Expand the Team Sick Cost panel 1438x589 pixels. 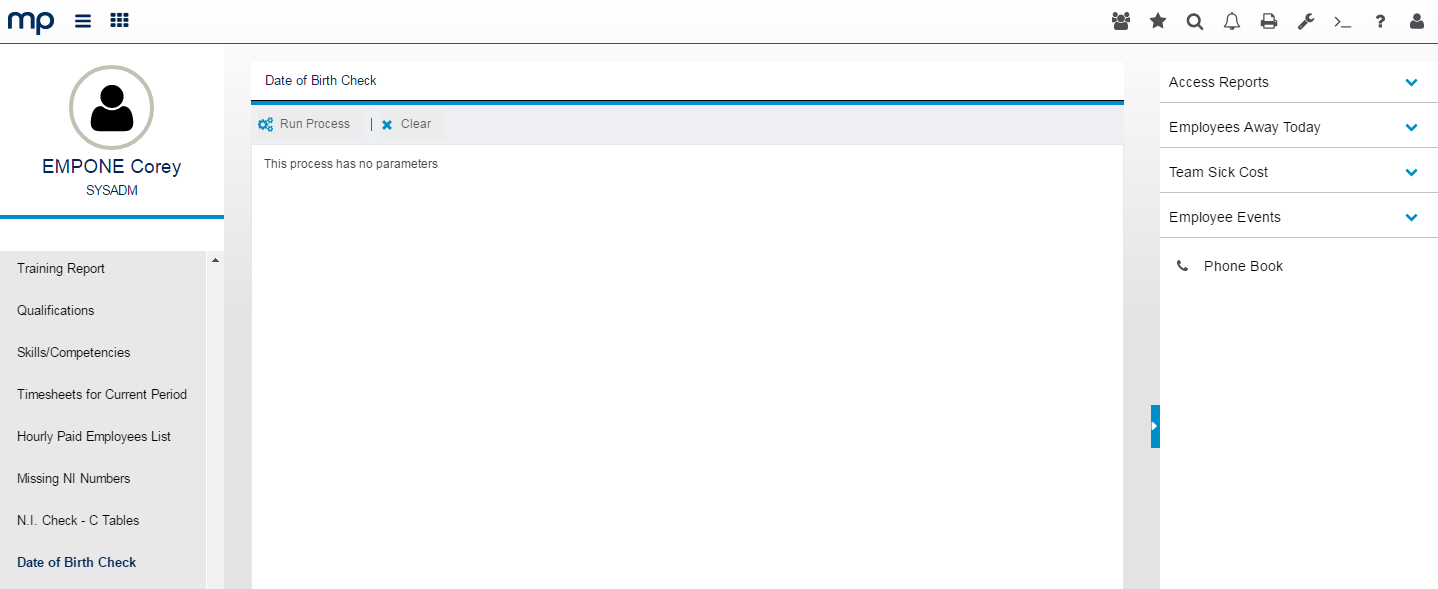[x=1411, y=172]
